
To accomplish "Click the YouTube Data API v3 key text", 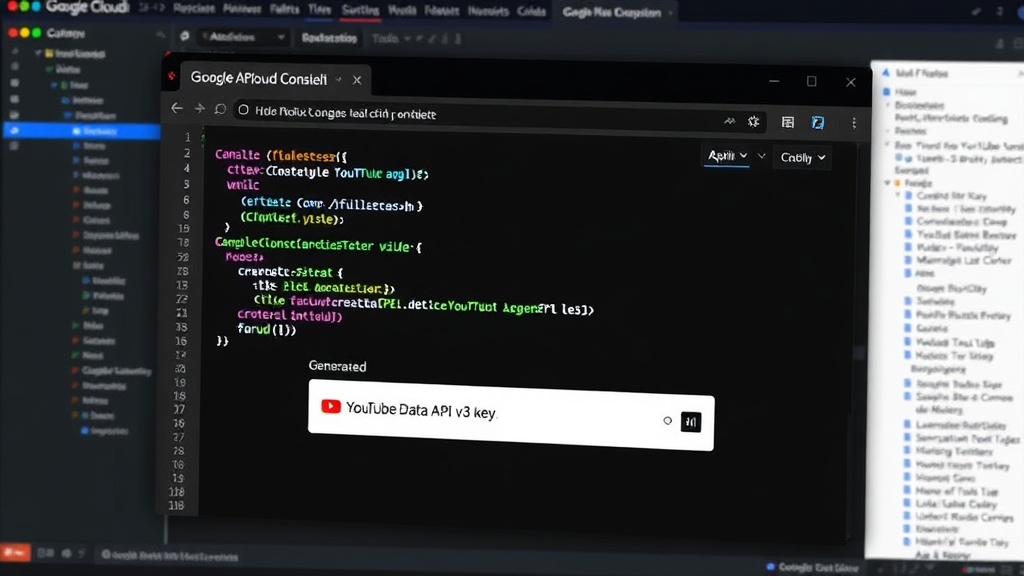I will coord(421,410).
